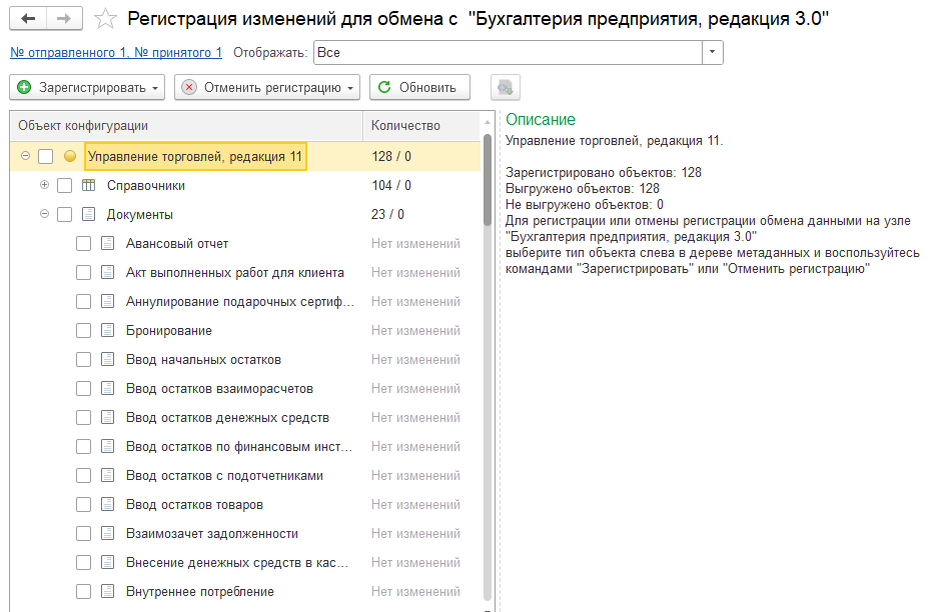The height and width of the screenshot is (612, 941).
Task: Click document icon of Ввод остатков денежных средств
Action: (107, 418)
